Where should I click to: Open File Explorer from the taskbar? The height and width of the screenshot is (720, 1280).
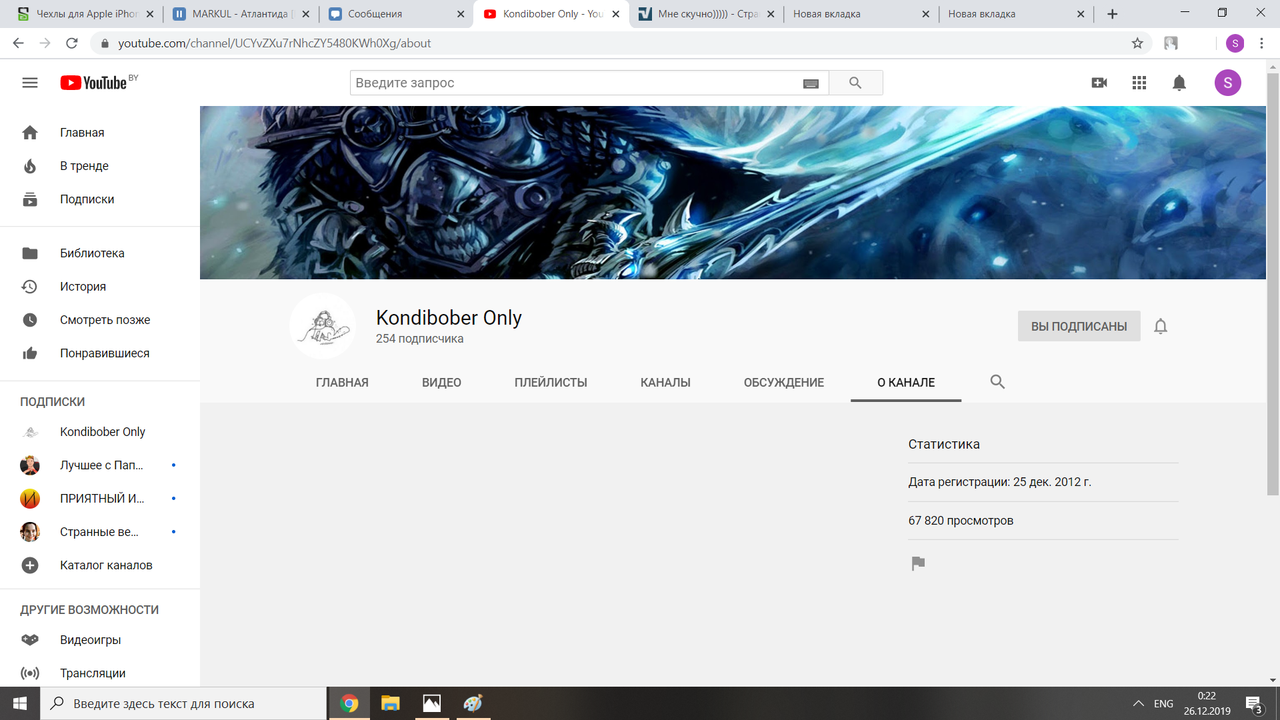390,703
